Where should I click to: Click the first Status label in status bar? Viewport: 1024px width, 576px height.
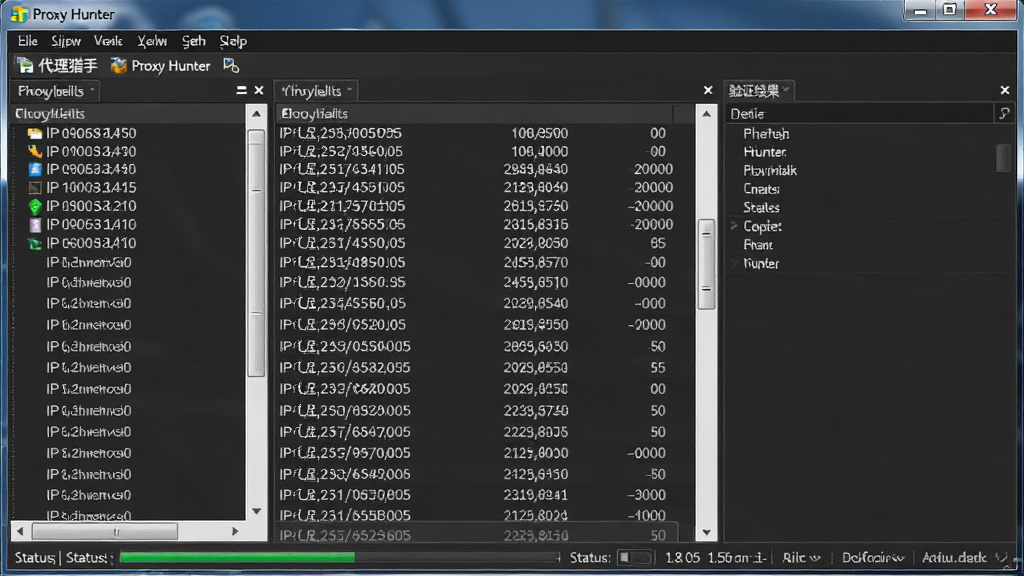pyautogui.click(x=35, y=558)
